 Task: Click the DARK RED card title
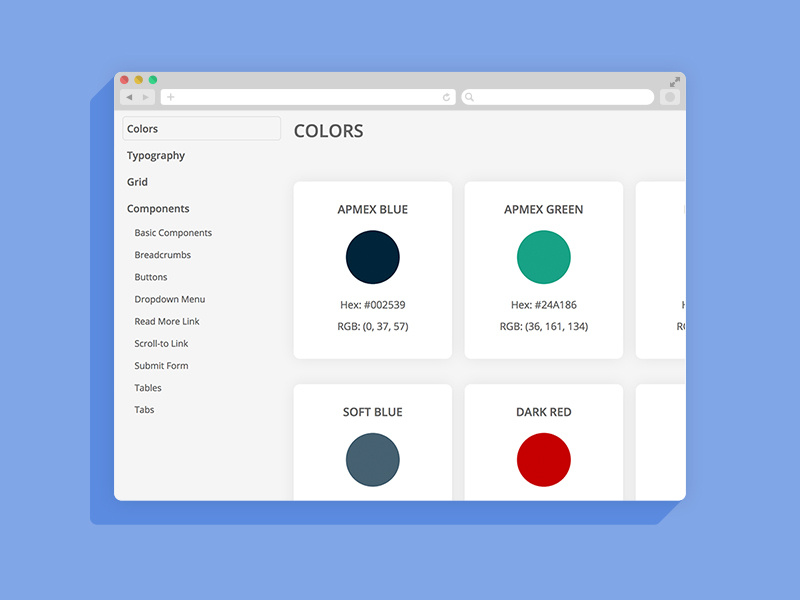[x=544, y=412]
